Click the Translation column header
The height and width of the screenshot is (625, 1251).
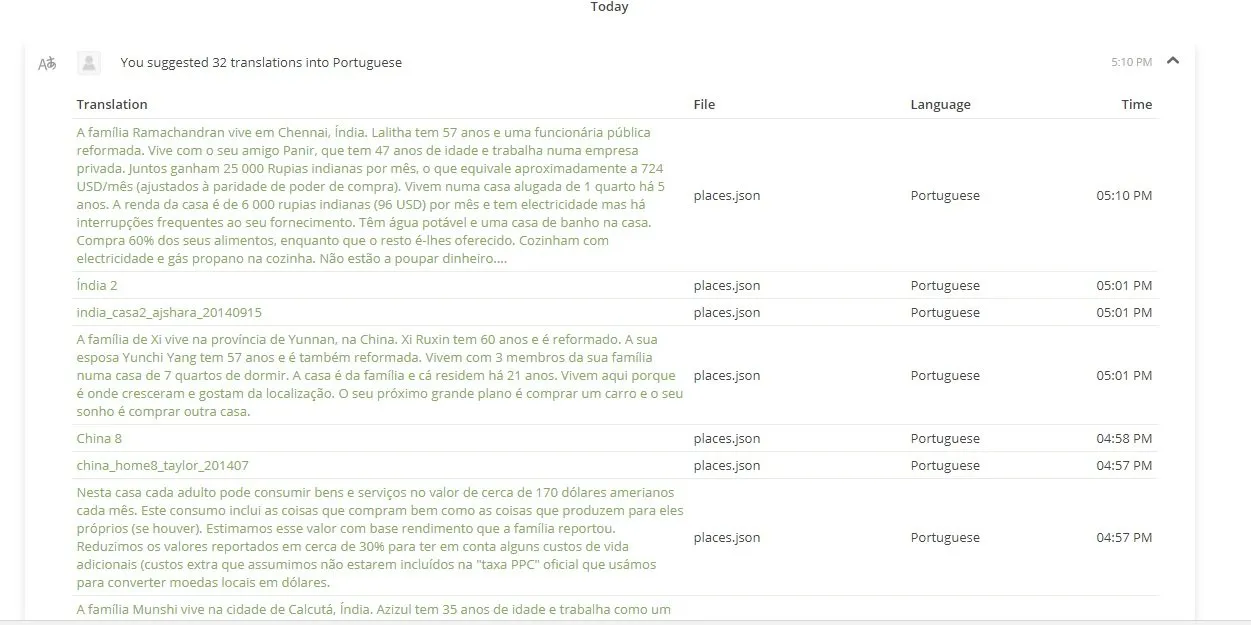[x=112, y=105]
